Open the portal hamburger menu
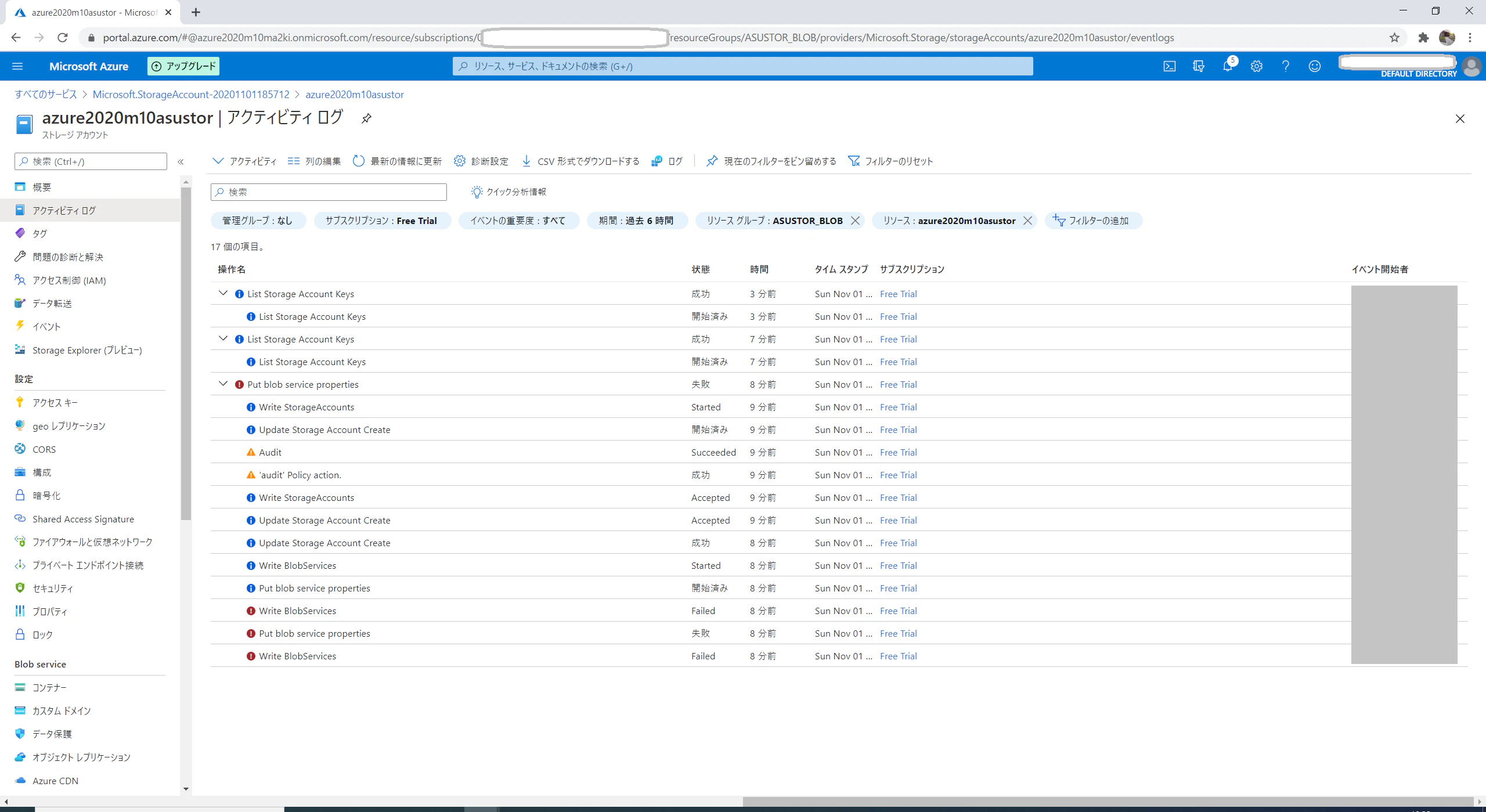 (17, 66)
